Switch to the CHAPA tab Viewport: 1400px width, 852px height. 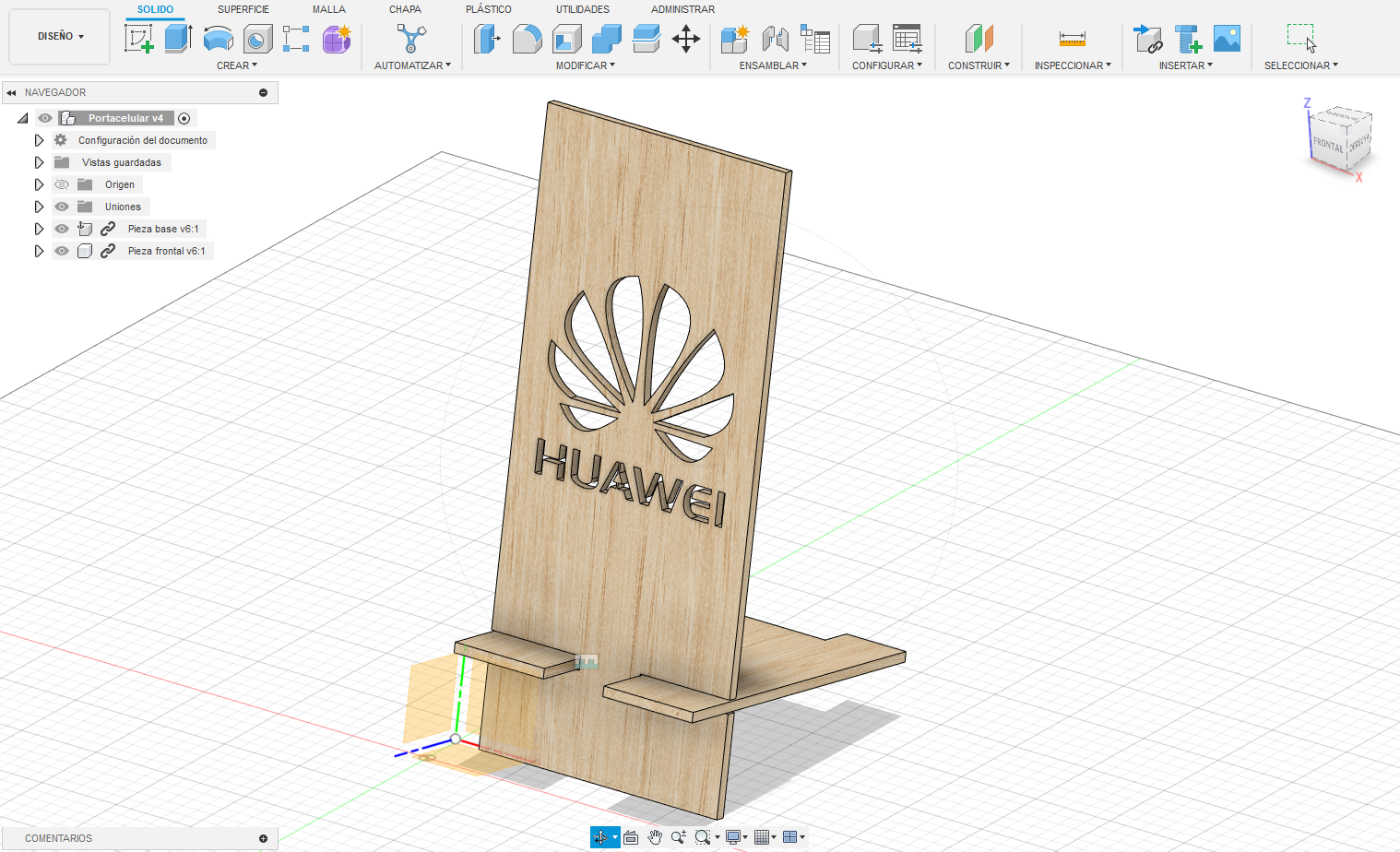point(405,9)
